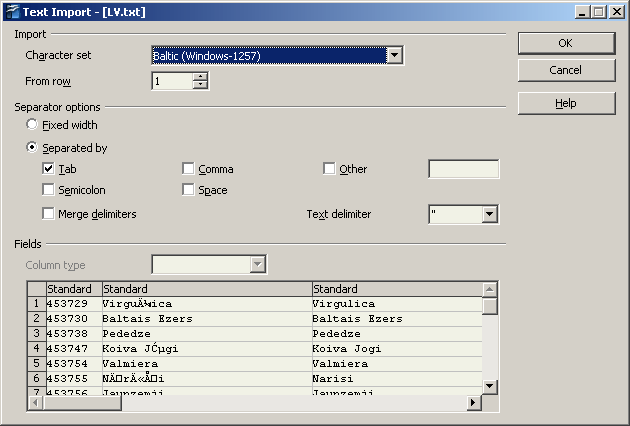This screenshot has width=630, height=426.
Task: Close the Text Import dialog
Action: [x=617, y=12]
